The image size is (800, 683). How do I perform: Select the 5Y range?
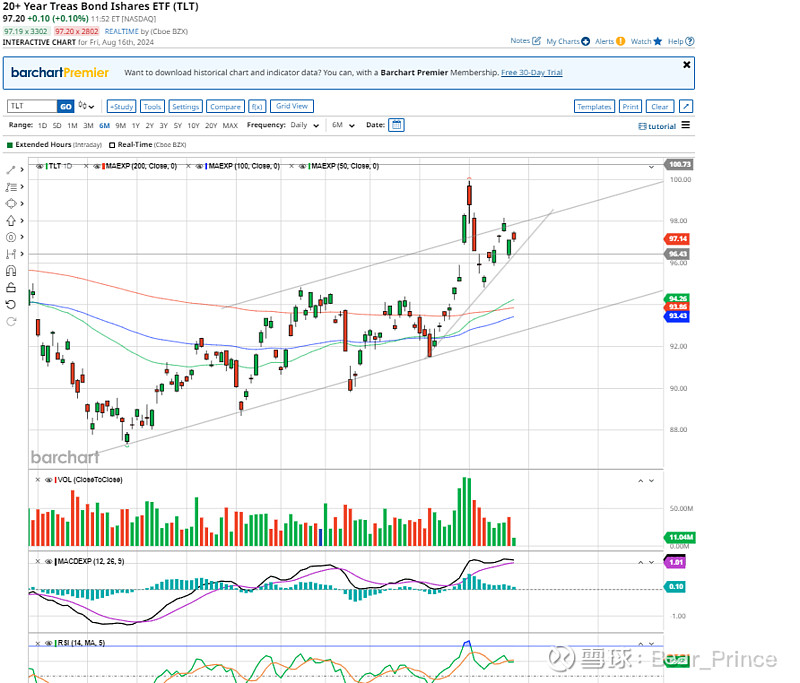[178, 125]
